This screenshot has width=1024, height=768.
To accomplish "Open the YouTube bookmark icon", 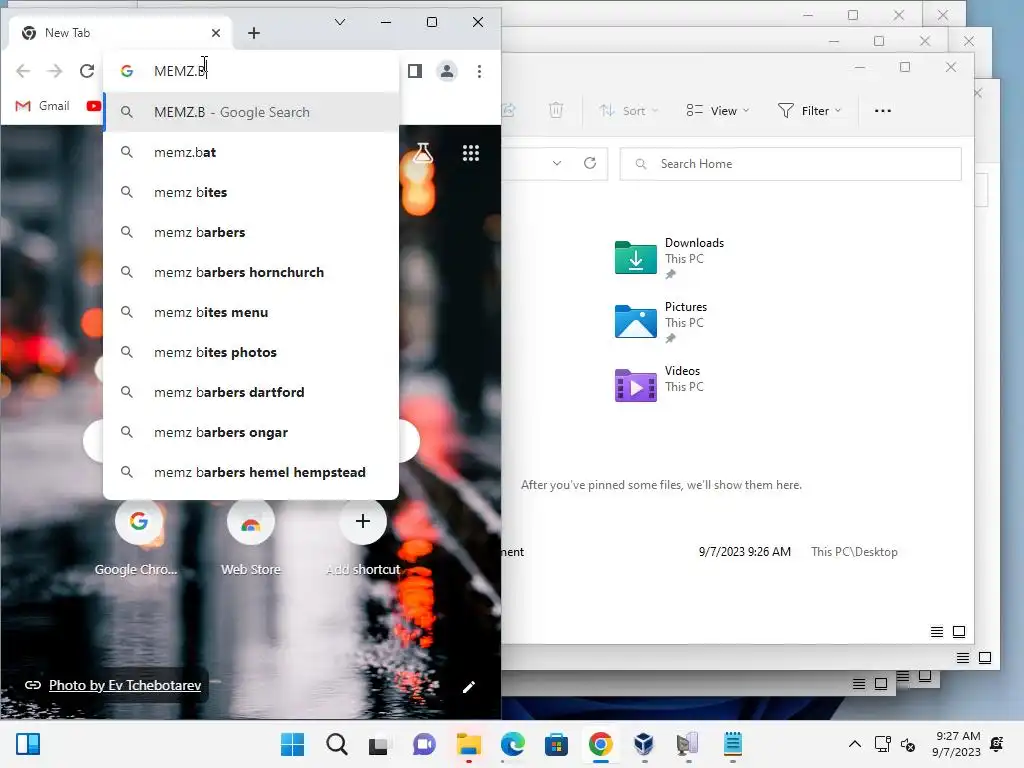I will tap(93, 106).
